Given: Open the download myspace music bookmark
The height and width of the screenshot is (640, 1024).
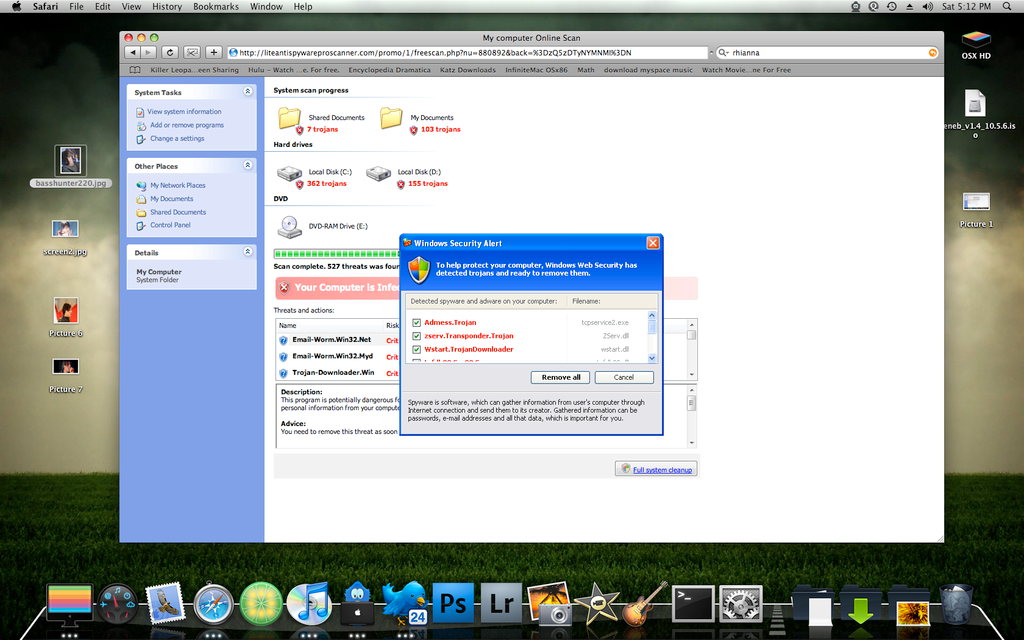Looking at the screenshot, I should pyautogui.click(x=648, y=70).
